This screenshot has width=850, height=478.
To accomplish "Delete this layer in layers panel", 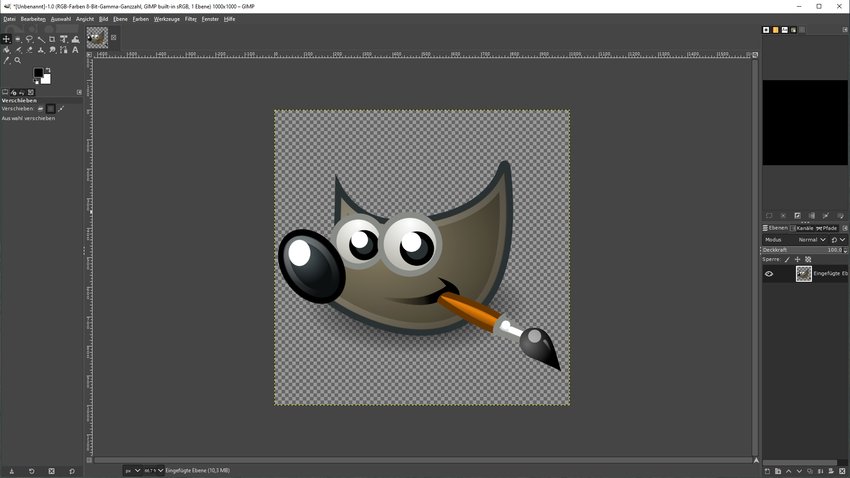I will point(842,471).
